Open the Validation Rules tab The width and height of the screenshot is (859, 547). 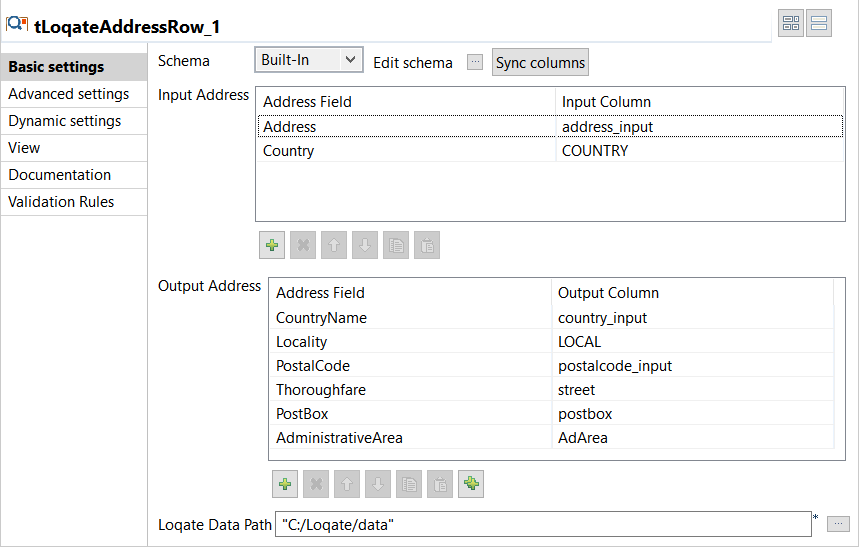point(61,202)
